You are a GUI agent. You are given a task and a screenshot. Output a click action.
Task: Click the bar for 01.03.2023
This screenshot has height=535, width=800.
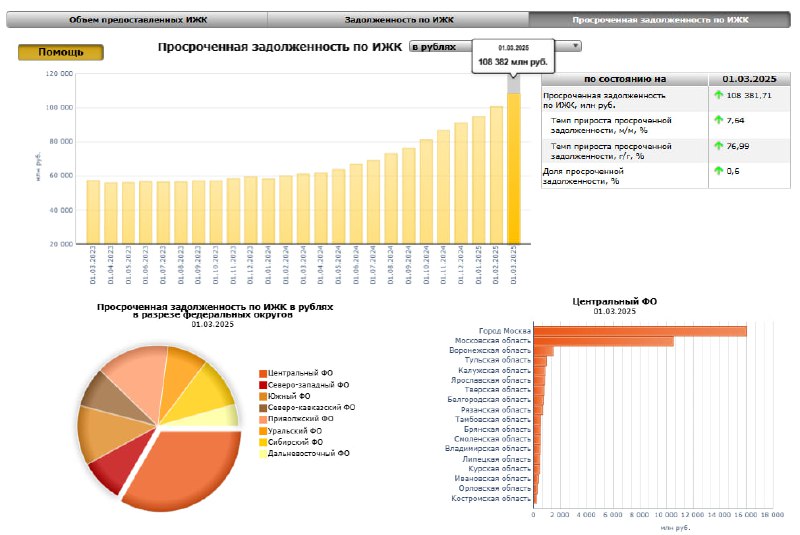click(x=93, y=212)
